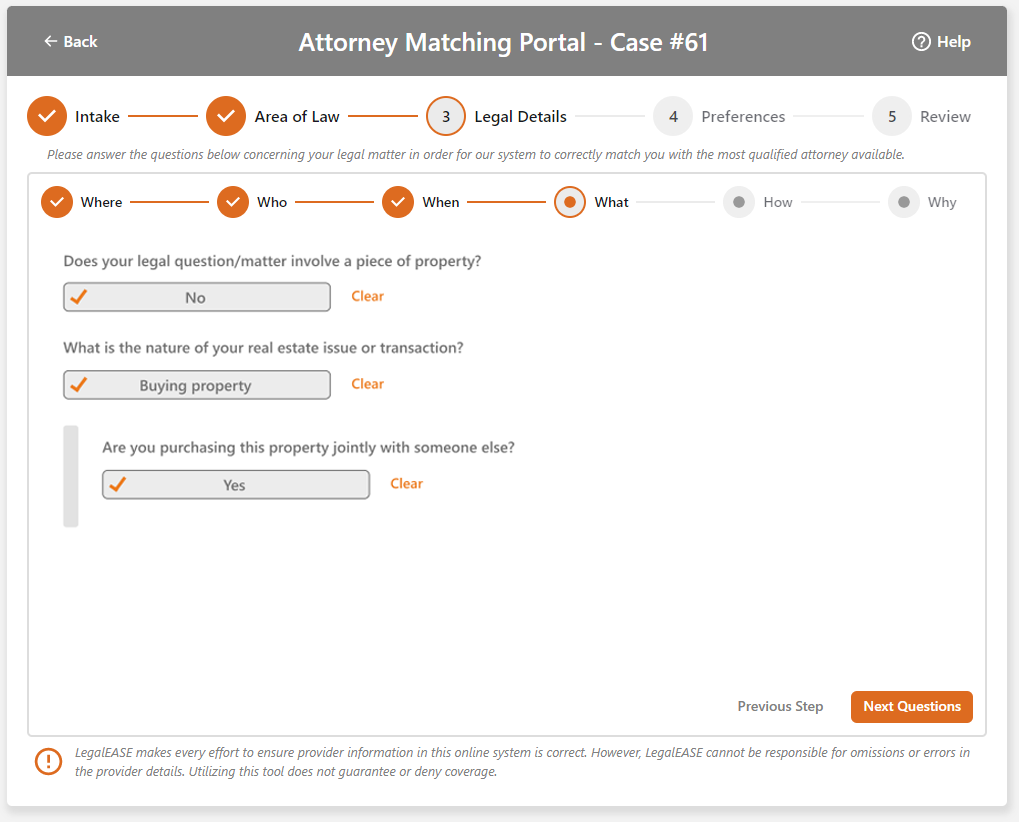Viewport: 1019px width, 822px height.
Task: Jump to step 5 Review
Action: pyautogui.click(x=892, y=117)
